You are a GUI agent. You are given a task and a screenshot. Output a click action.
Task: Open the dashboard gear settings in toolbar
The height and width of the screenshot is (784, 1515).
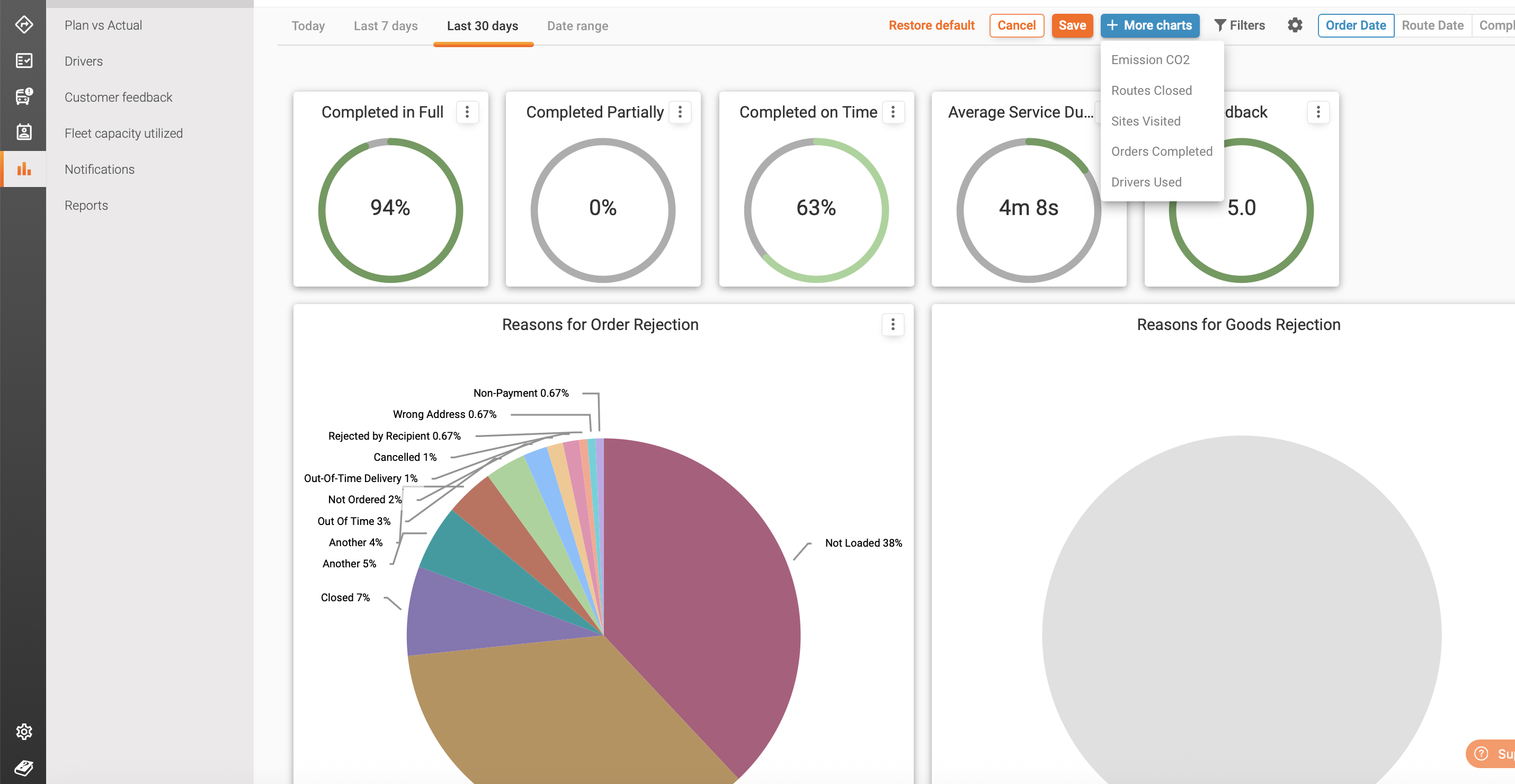tap(1295, 25)
